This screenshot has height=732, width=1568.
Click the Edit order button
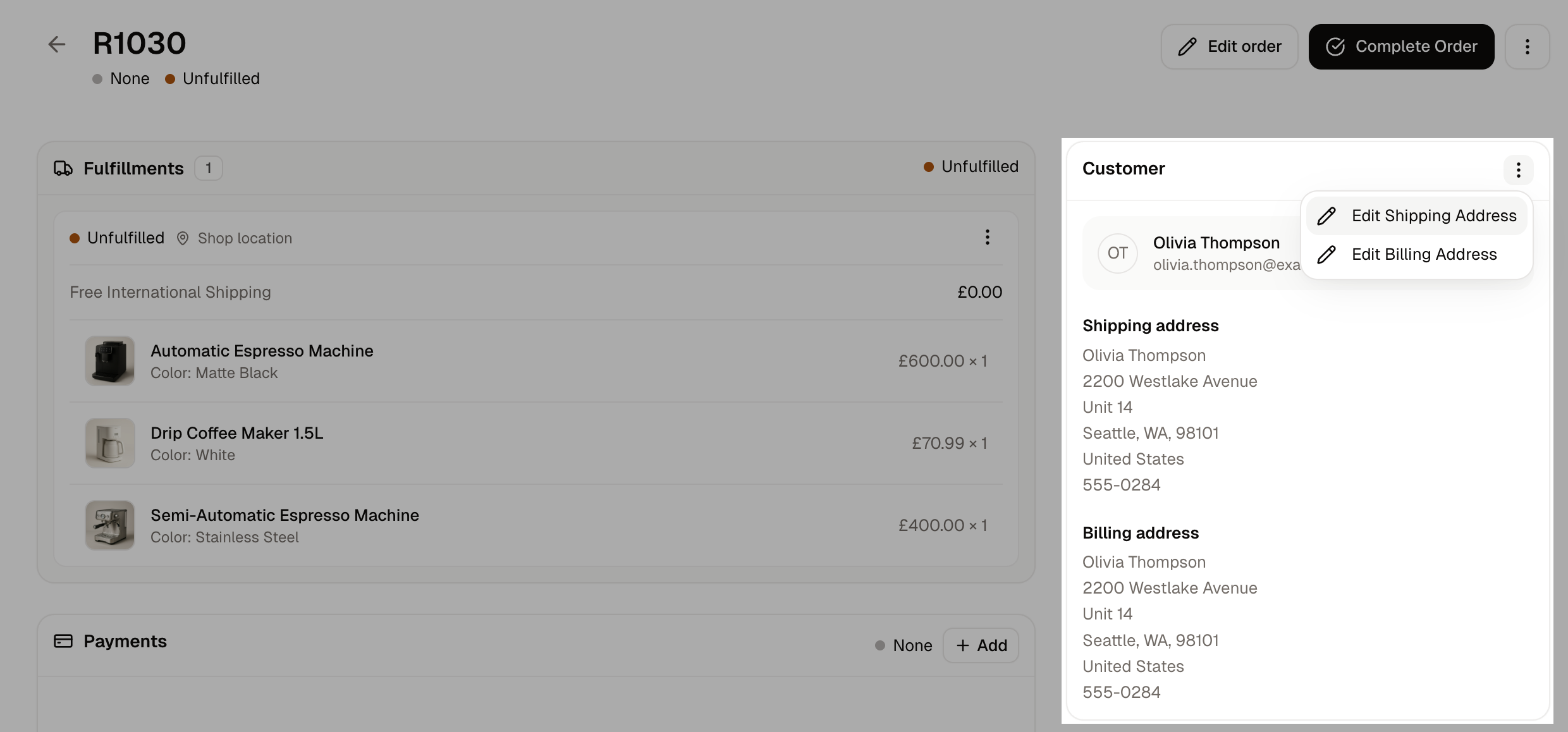click(1229, 47)
